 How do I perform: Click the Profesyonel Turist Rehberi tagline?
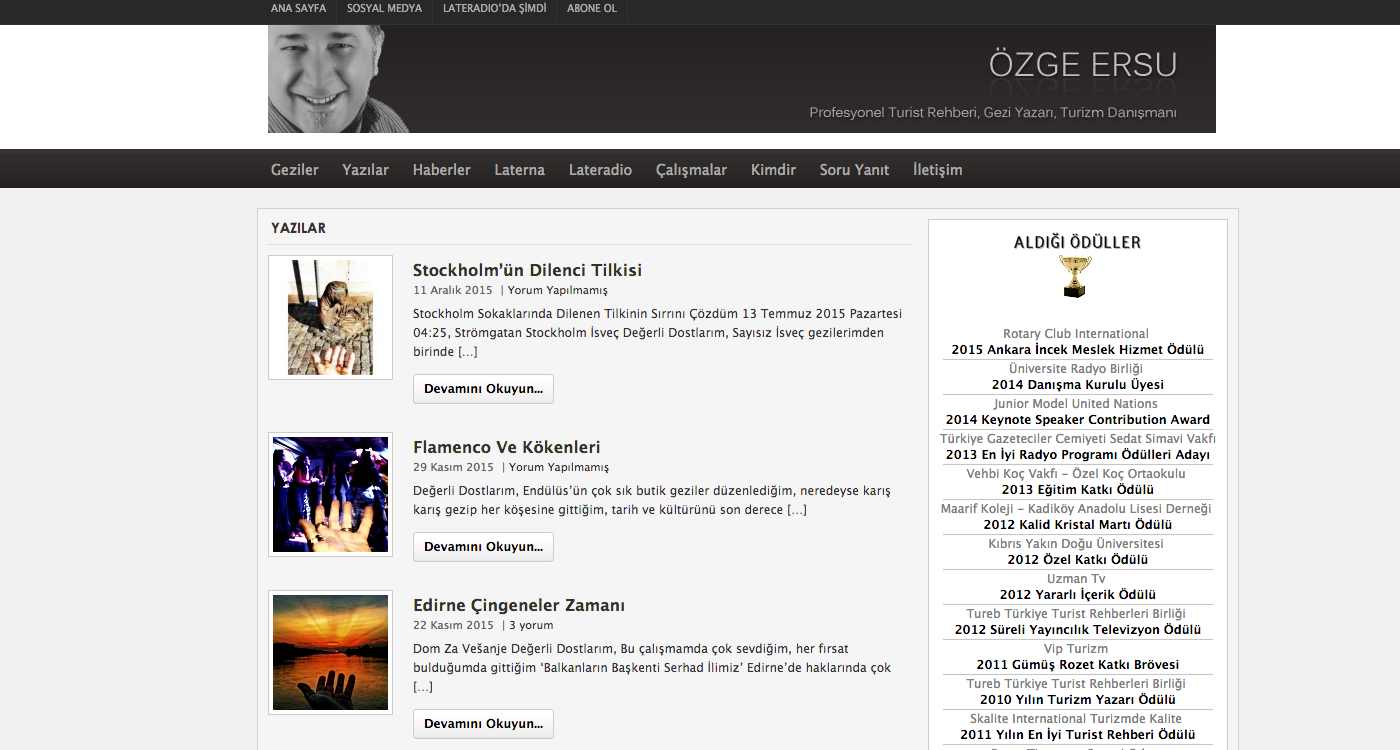[x=993, y=113]
